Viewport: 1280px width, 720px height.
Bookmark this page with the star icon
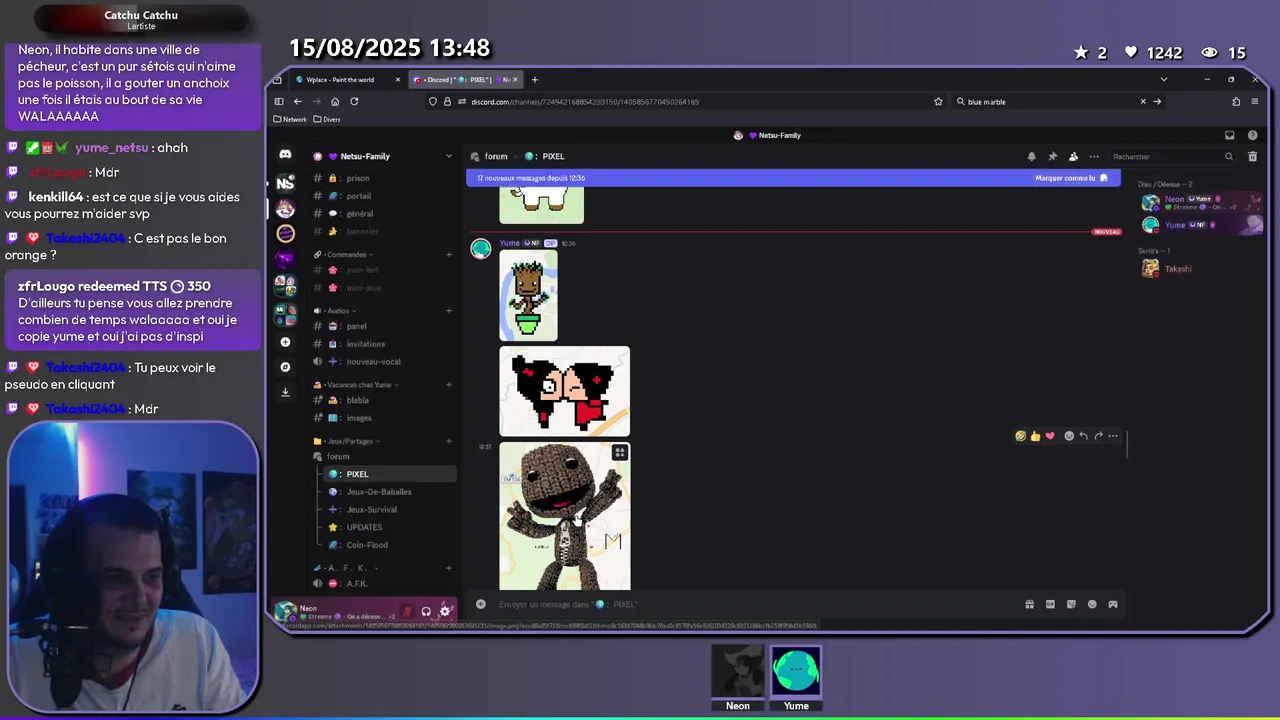pos(938,101)
